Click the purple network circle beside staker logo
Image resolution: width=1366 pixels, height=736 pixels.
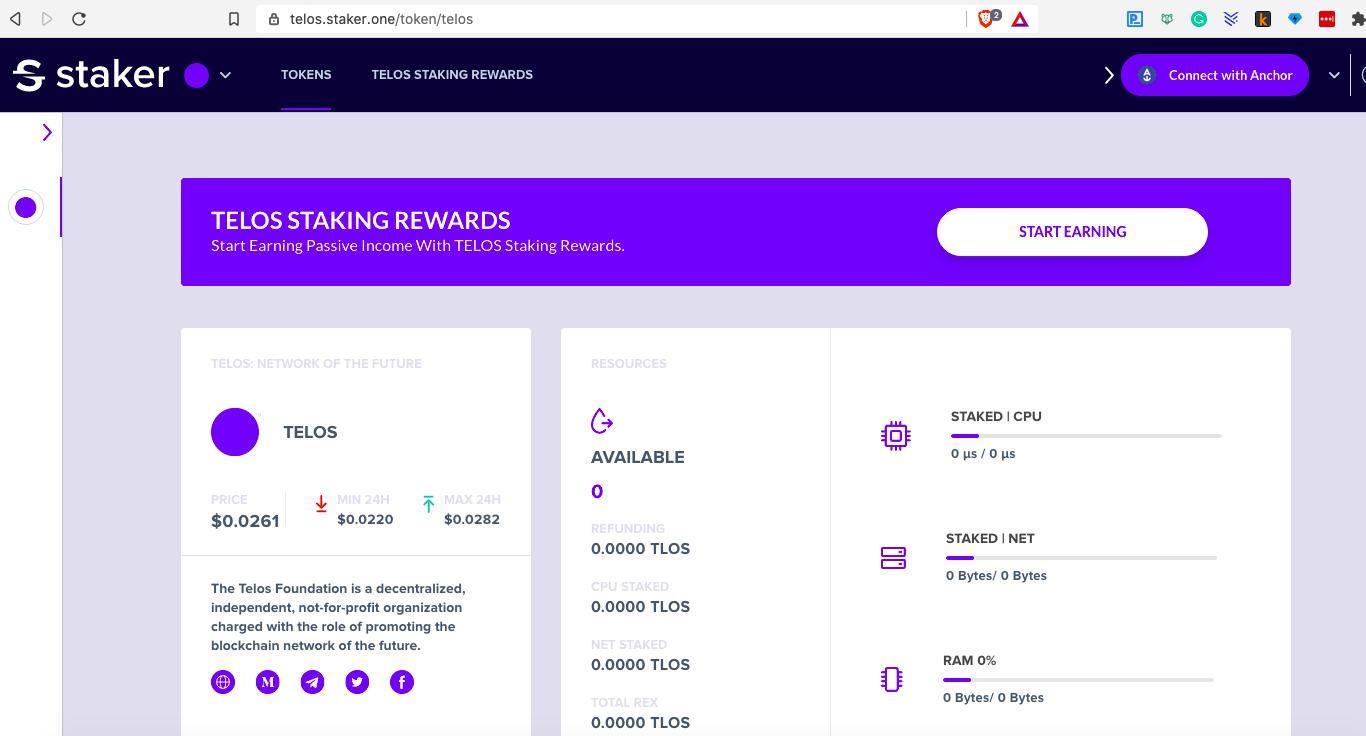(196, 75)
